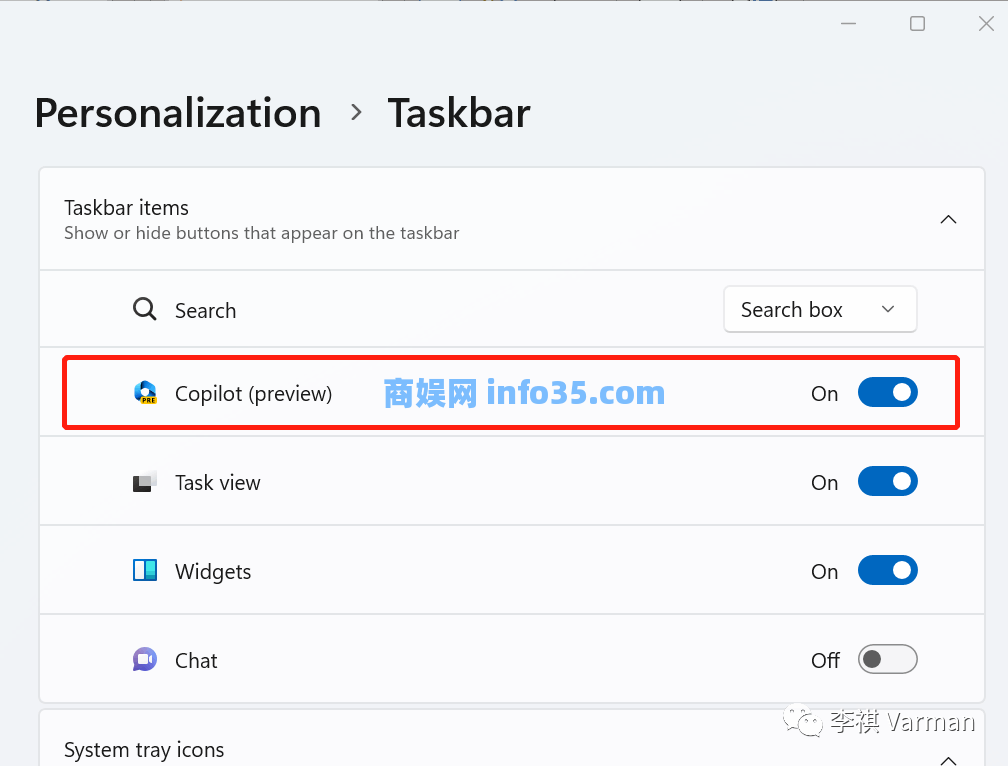Click the Widgets row label
Screen dimensions: 1008x766
(213, 572)
